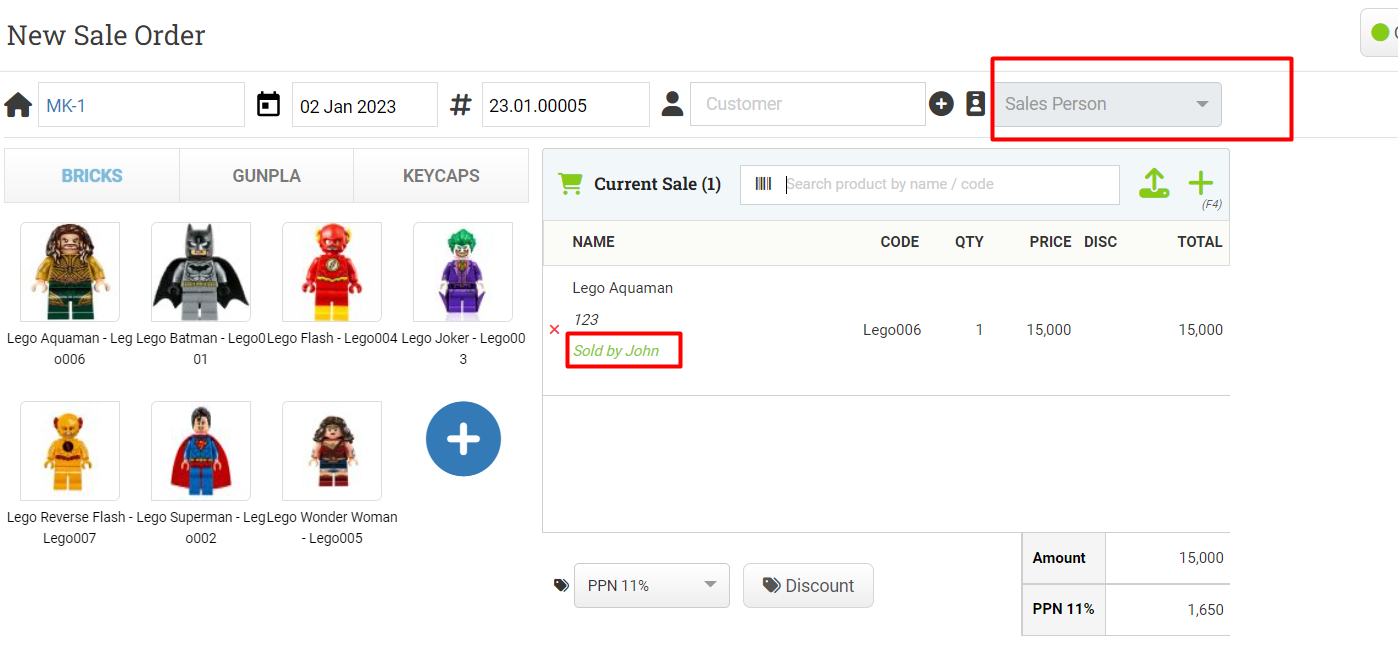Switch to the GUNPLA tab
The height and width of the screenshot is (646, 1398).
[266, 176]
